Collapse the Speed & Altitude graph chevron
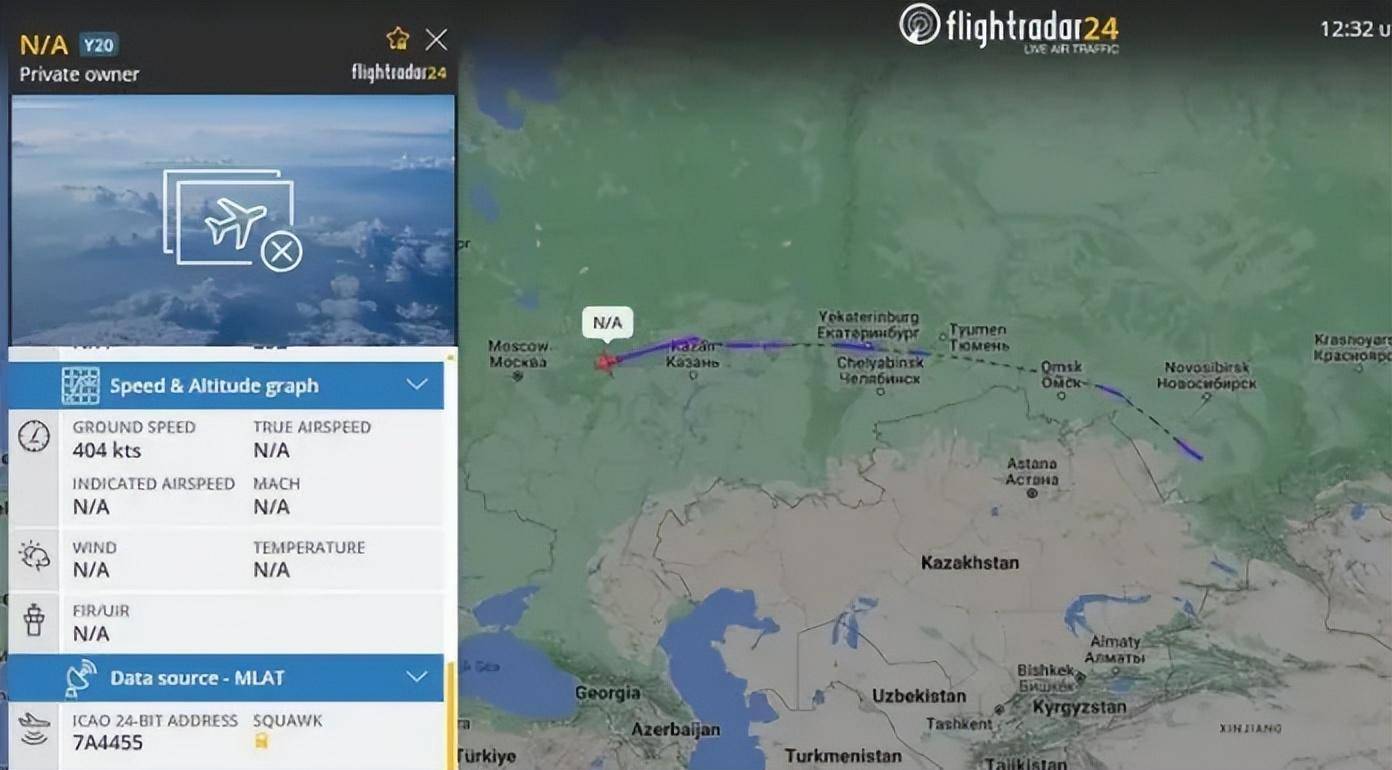Screen dimensions: 1392x770 point(417,385)
